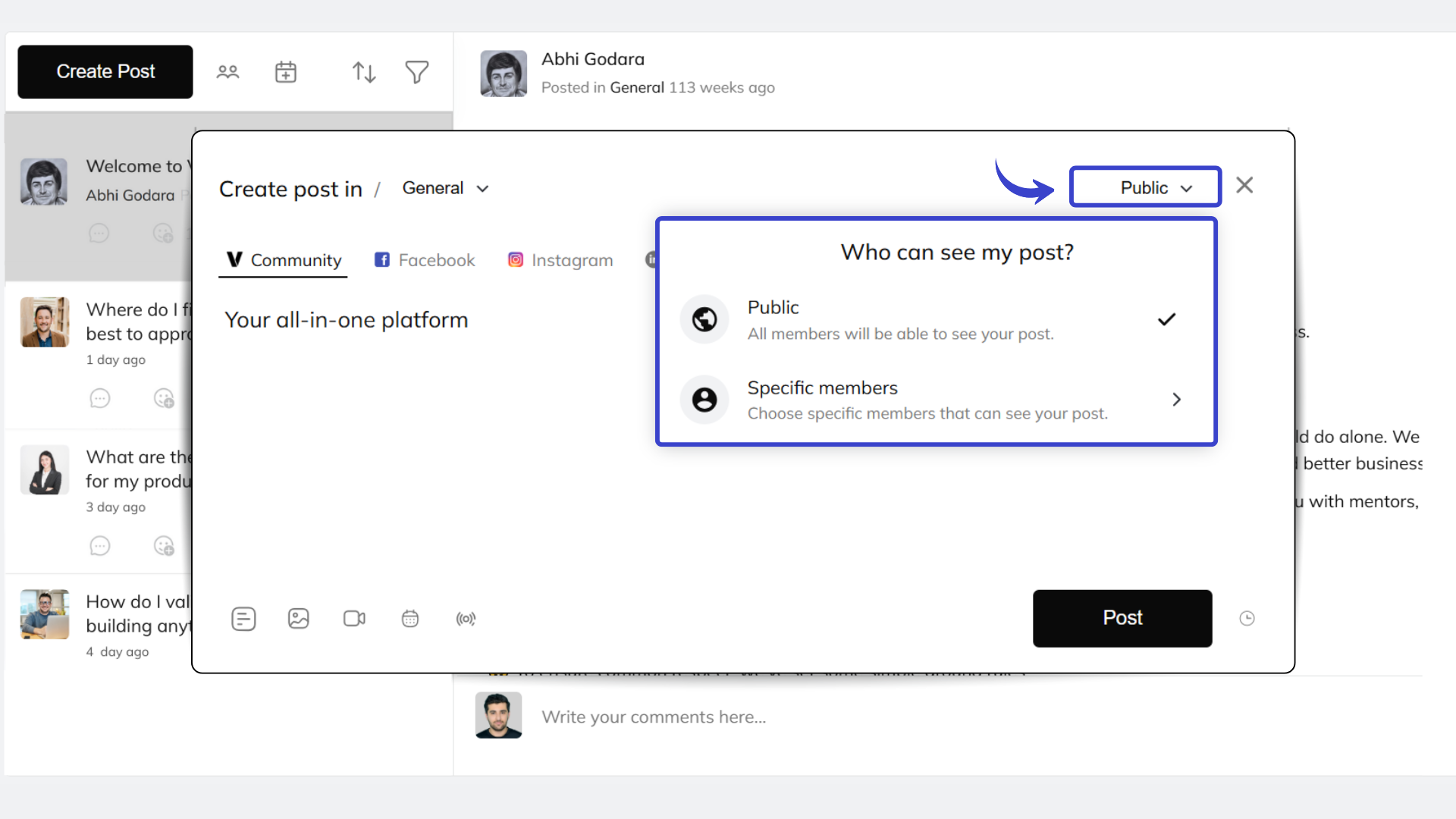Click the sort posts arrows icon
This screenshot has height=819, width=1456.
pos(363,71)
